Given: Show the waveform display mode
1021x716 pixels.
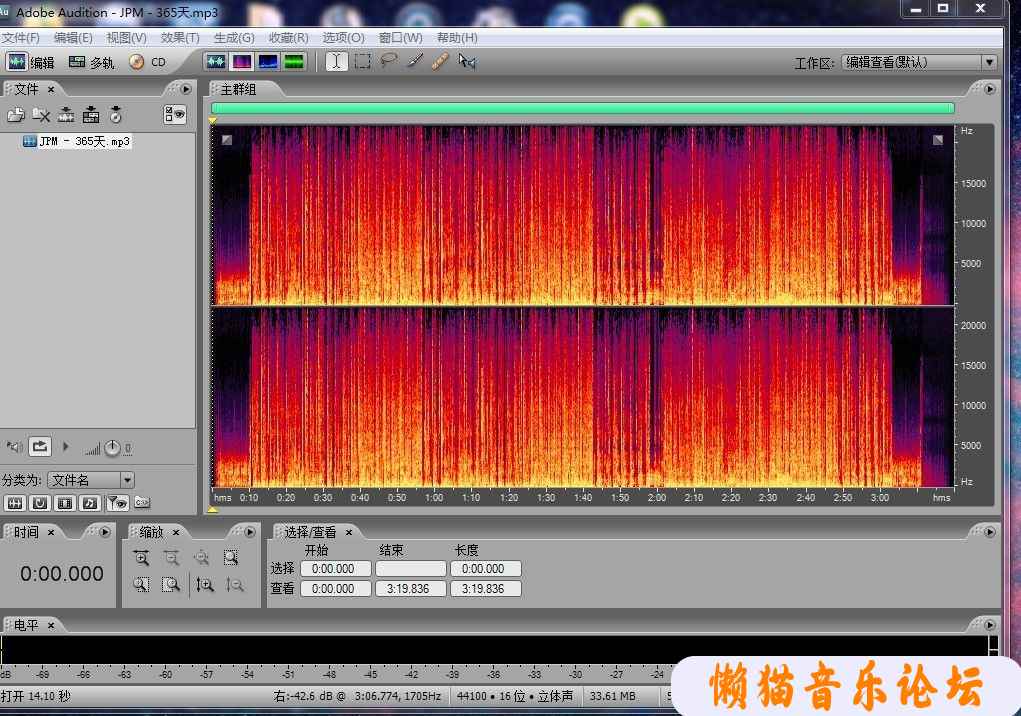Looking at the screenshot, I should pos(216,62).
